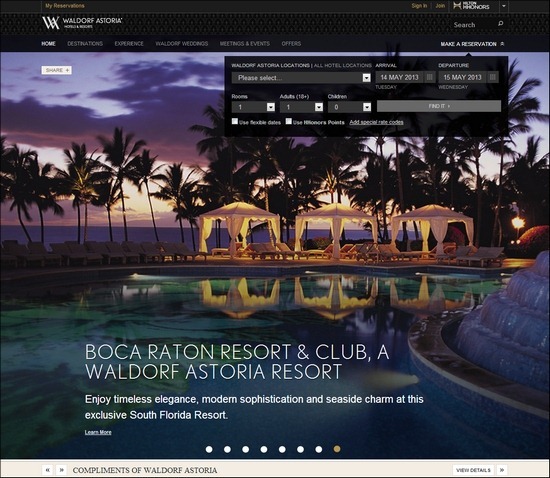Click the Boca Raton Resort & Club heading
550x478 pixels.
237,362
